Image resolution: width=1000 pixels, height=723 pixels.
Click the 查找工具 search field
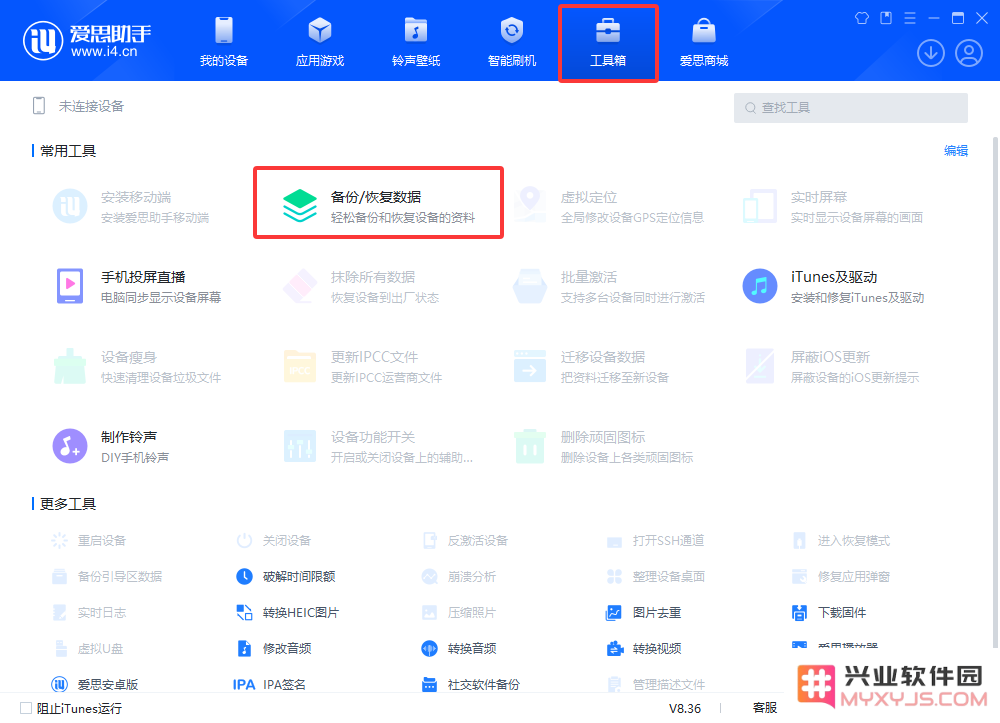click(x=850, y=108)
